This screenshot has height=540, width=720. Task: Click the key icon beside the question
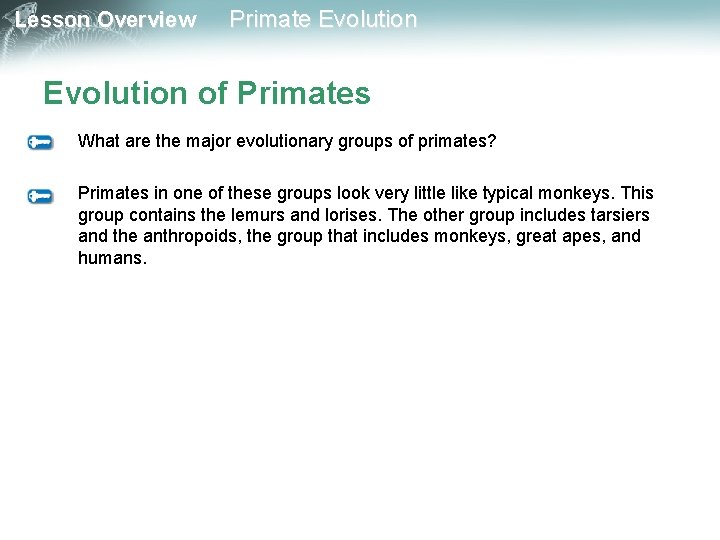[x=40, y=142]
